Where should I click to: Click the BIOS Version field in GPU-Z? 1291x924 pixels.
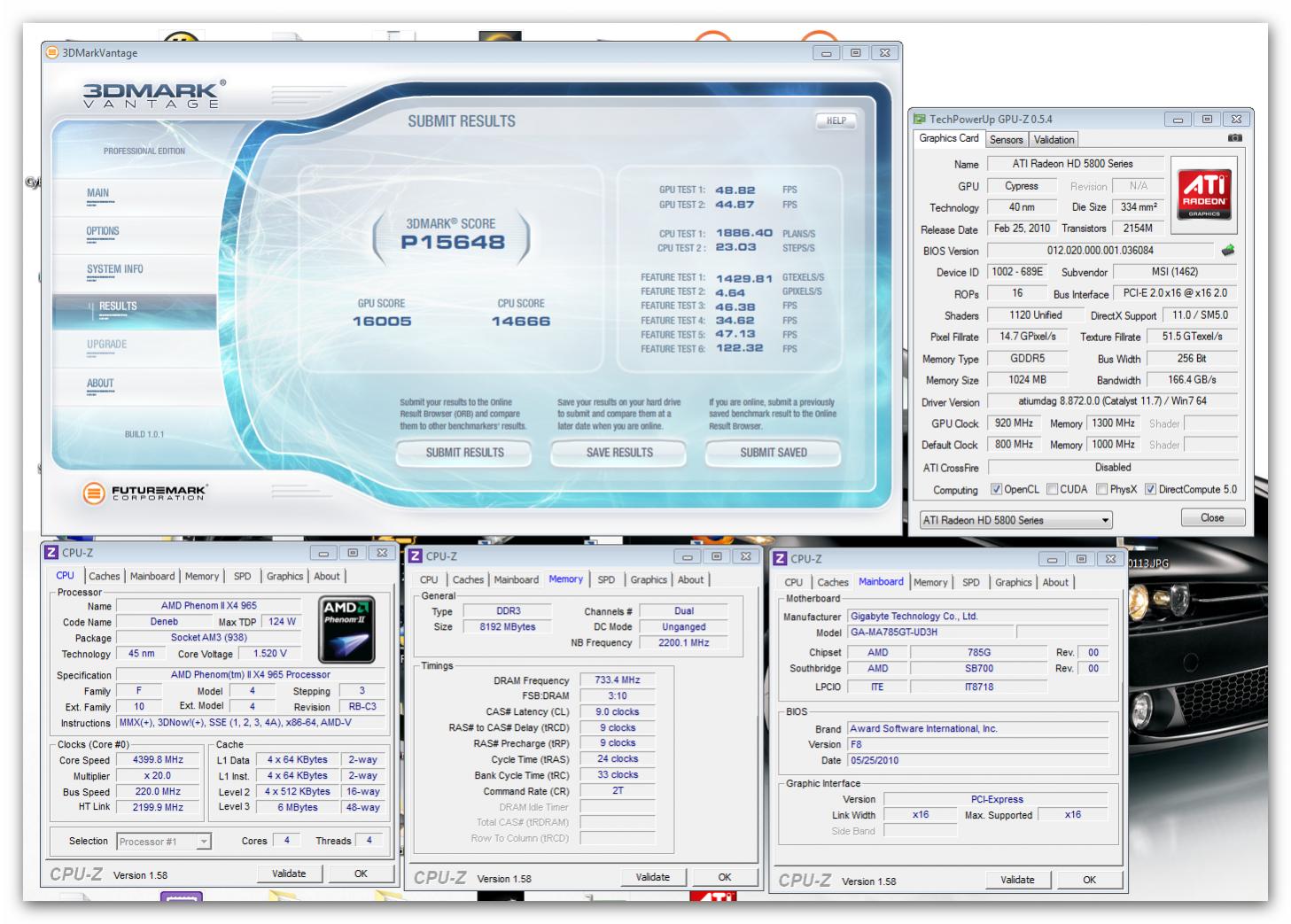1100,251
